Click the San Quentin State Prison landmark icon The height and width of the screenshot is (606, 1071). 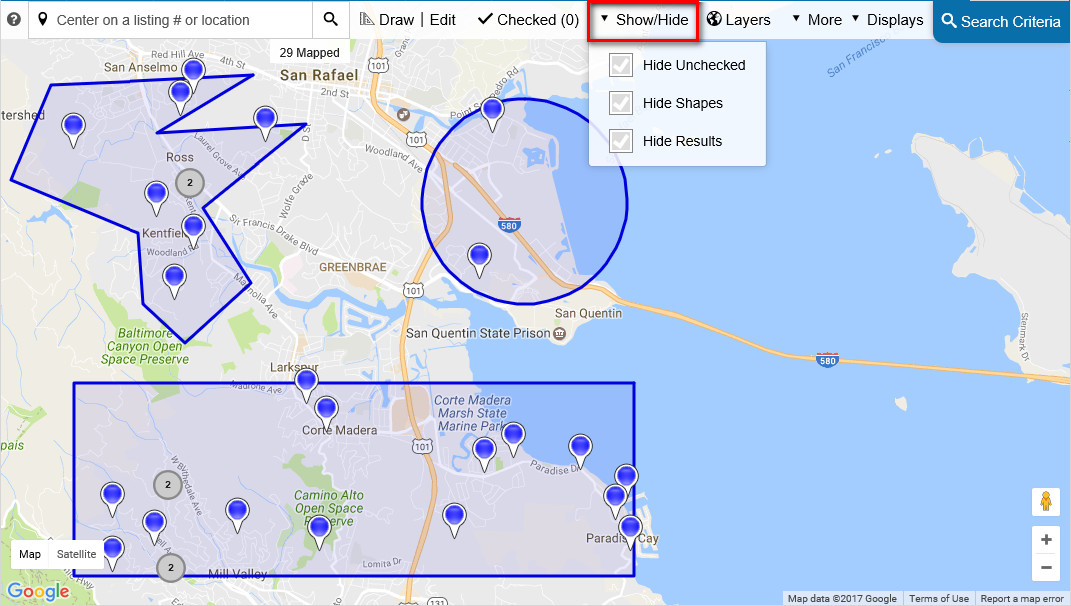click(x=559, y=333)
